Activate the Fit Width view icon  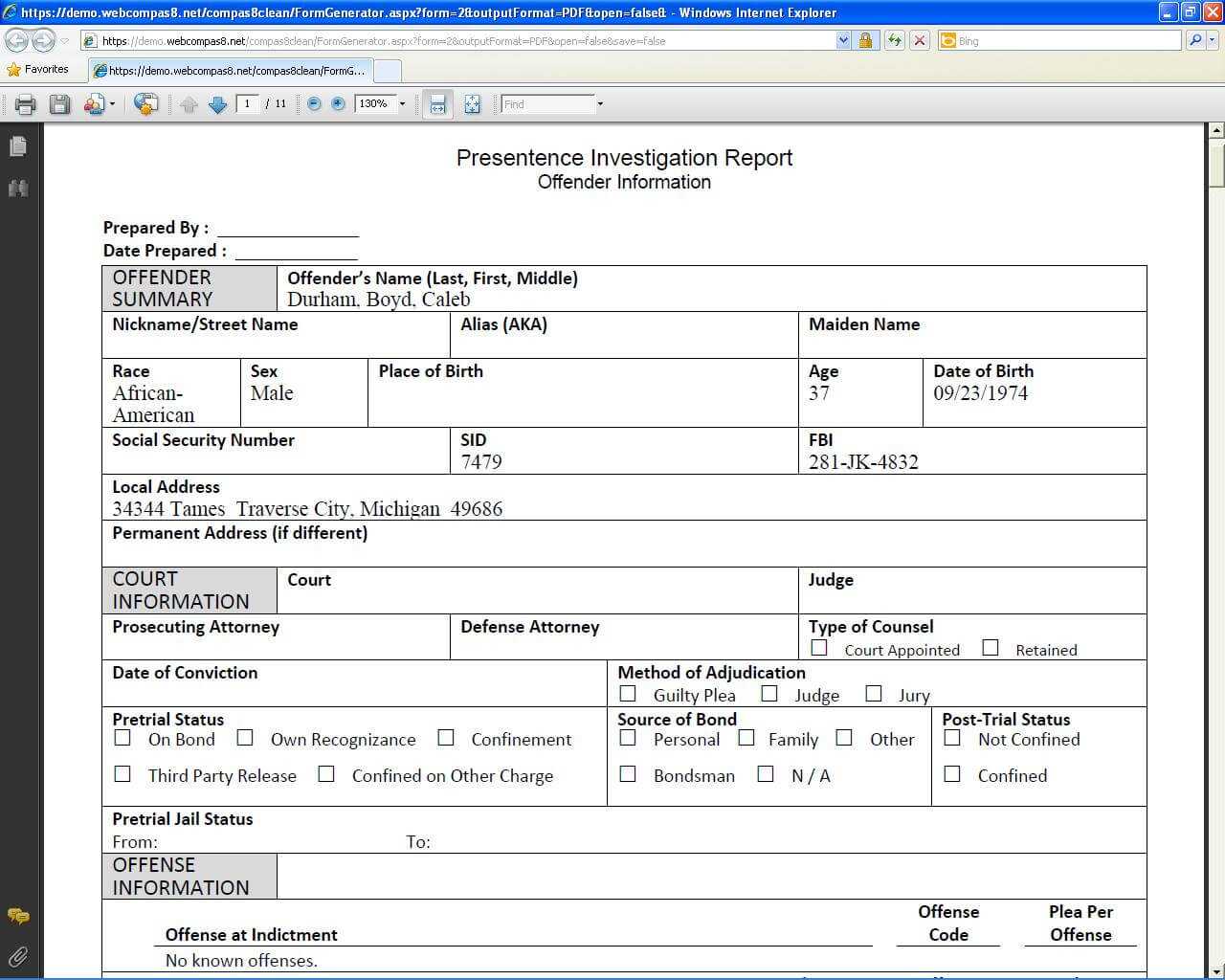437,104
